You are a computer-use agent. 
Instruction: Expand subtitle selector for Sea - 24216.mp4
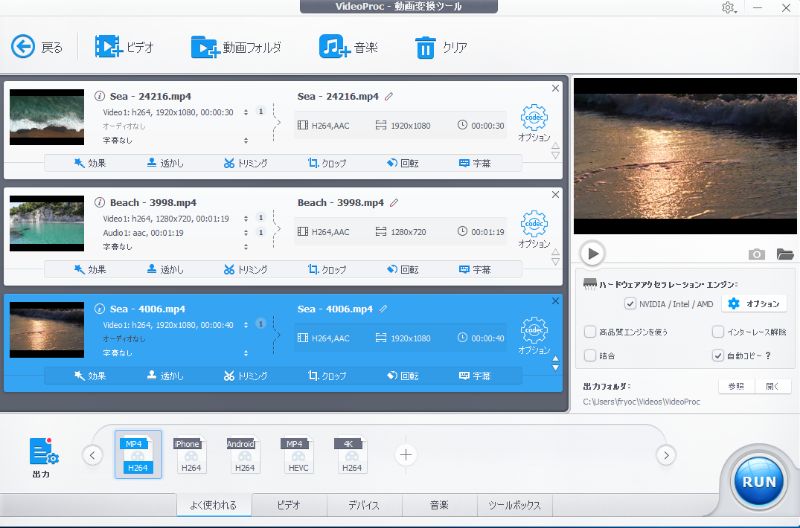(x=246, y=140)
